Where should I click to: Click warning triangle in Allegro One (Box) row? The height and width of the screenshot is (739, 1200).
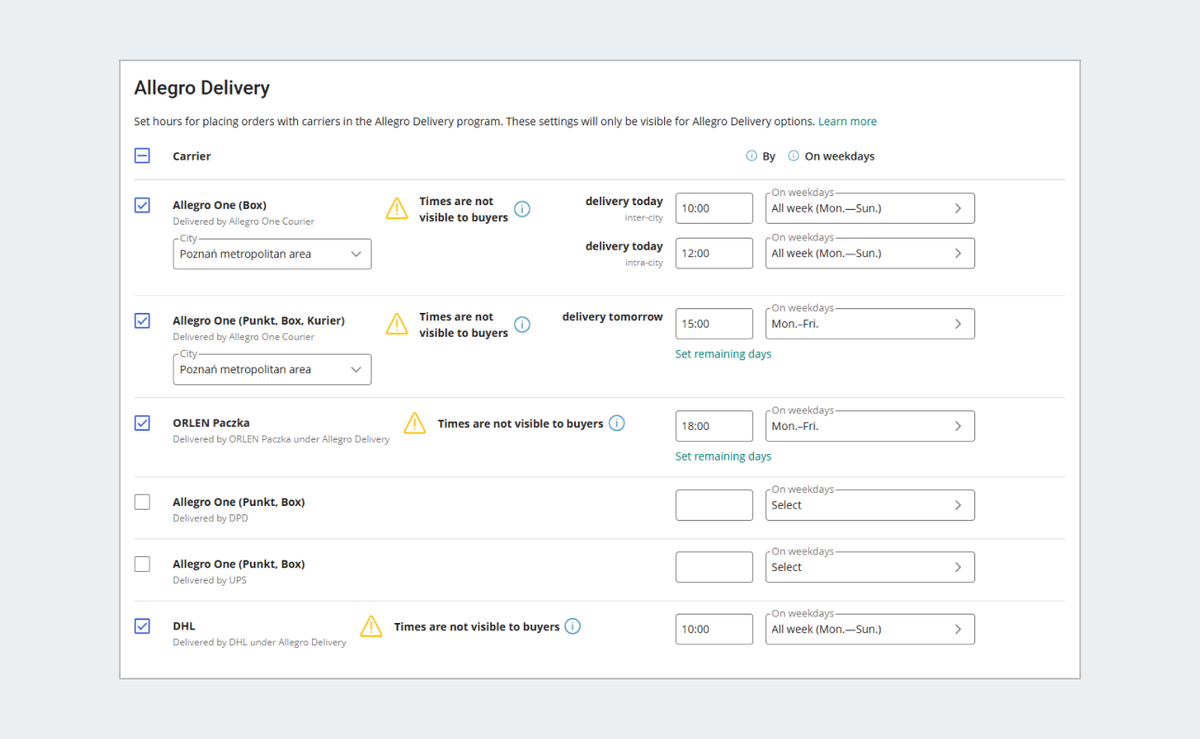point(397,208)
